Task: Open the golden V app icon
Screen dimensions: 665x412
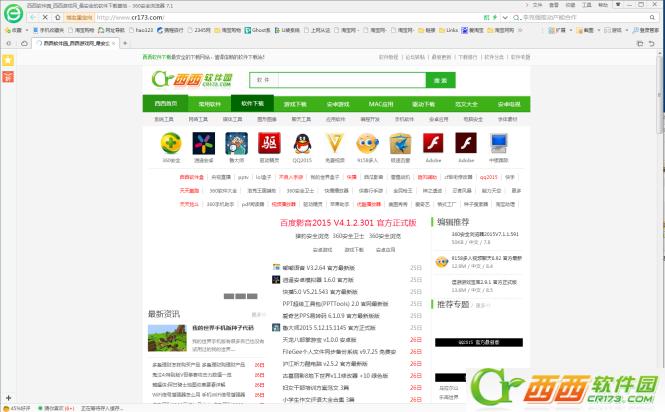Action: click(335, 143)
